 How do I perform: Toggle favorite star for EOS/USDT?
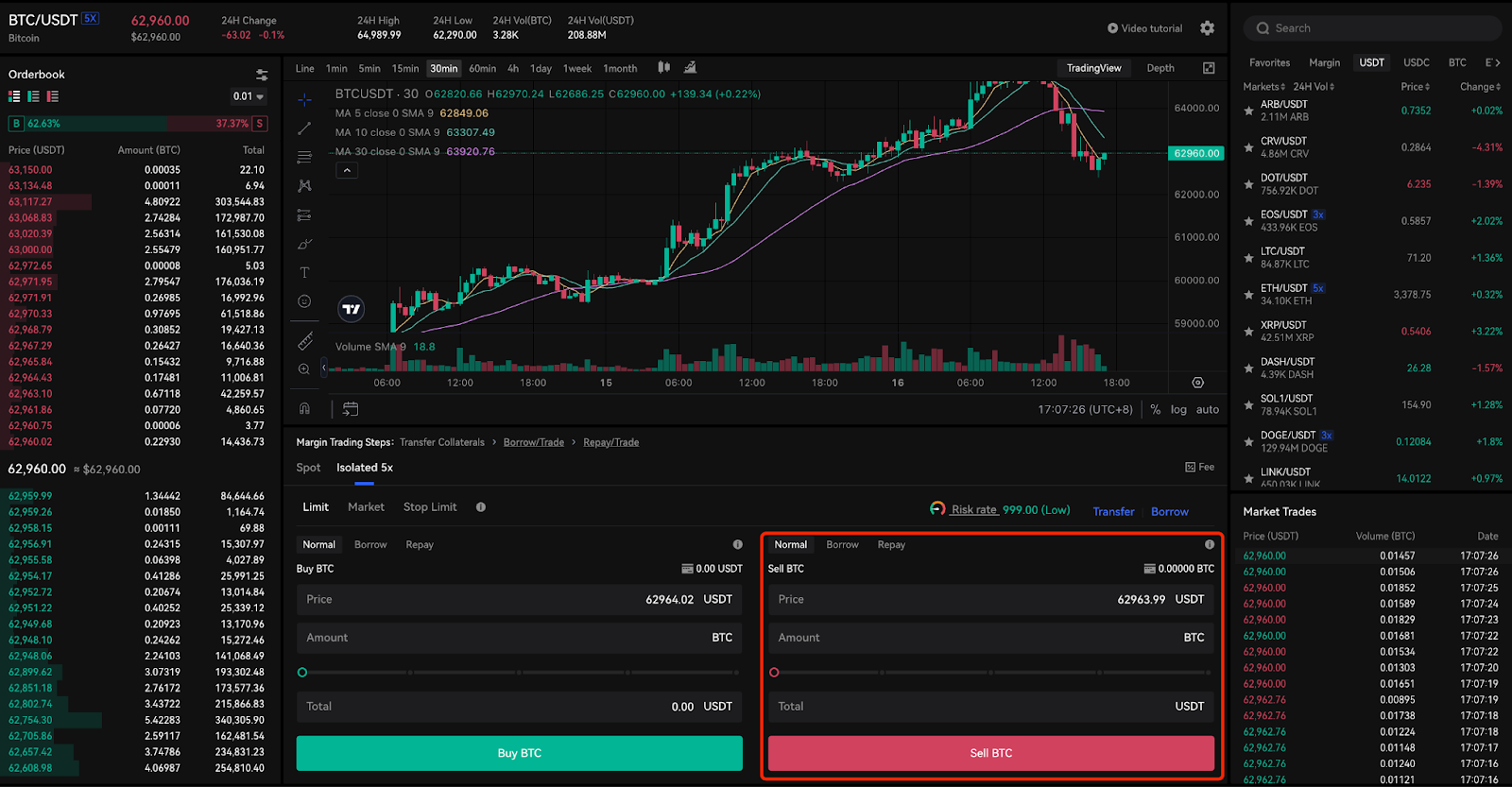(x=1248, y=222)
